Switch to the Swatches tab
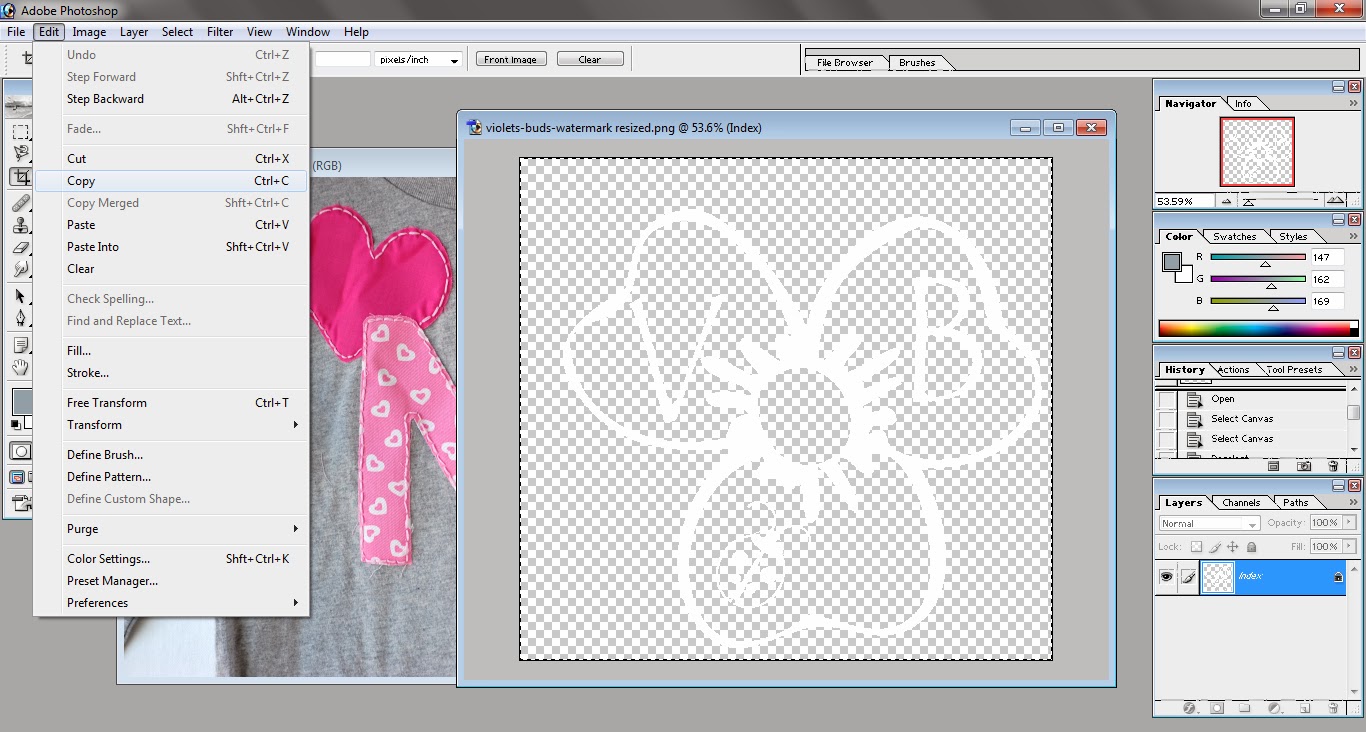 point(1234,237)
